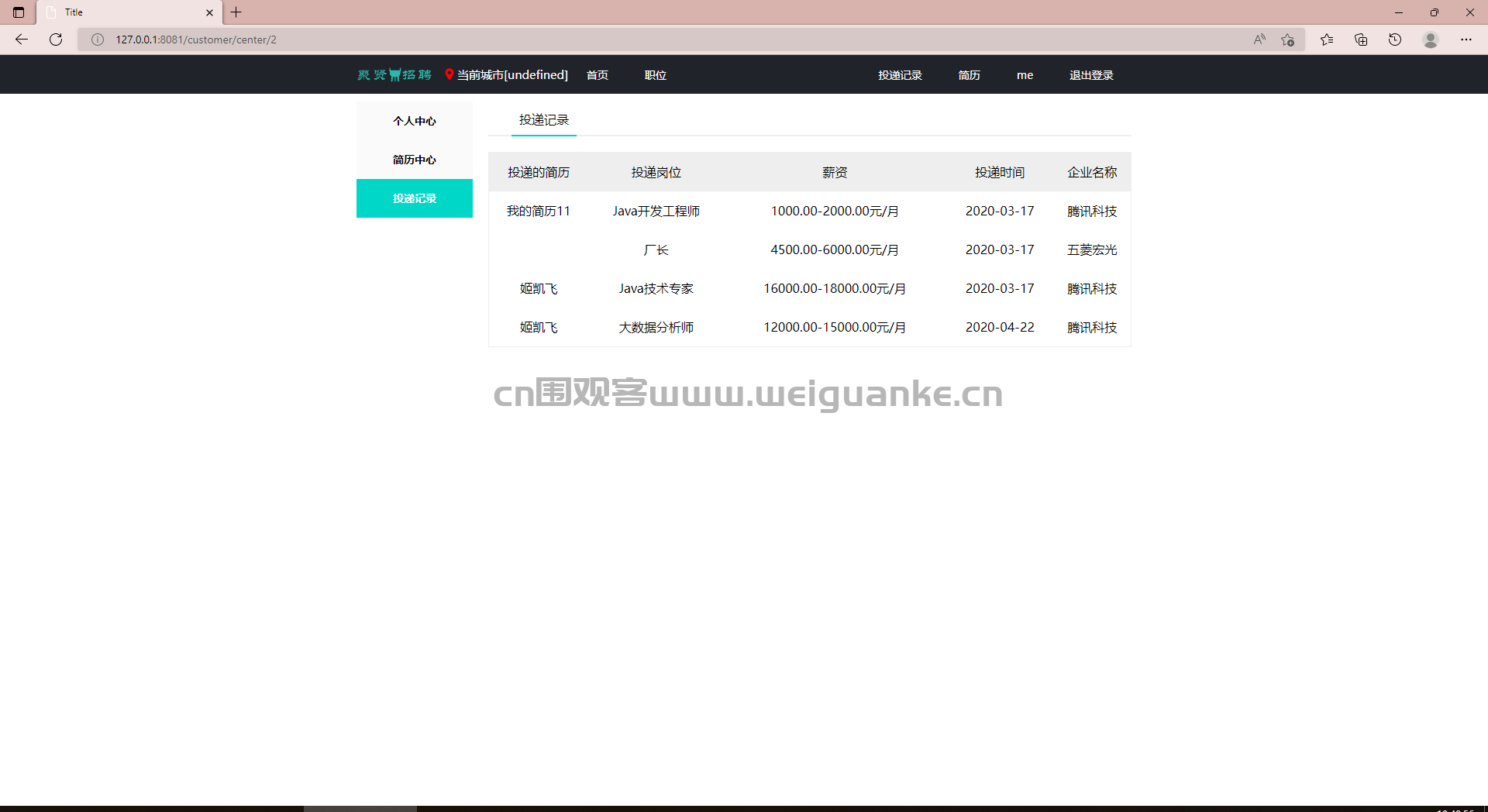The width and height of the screenshot is (1488, 812).
Task: Click the browser back arrow
Action: click(22, 40)
